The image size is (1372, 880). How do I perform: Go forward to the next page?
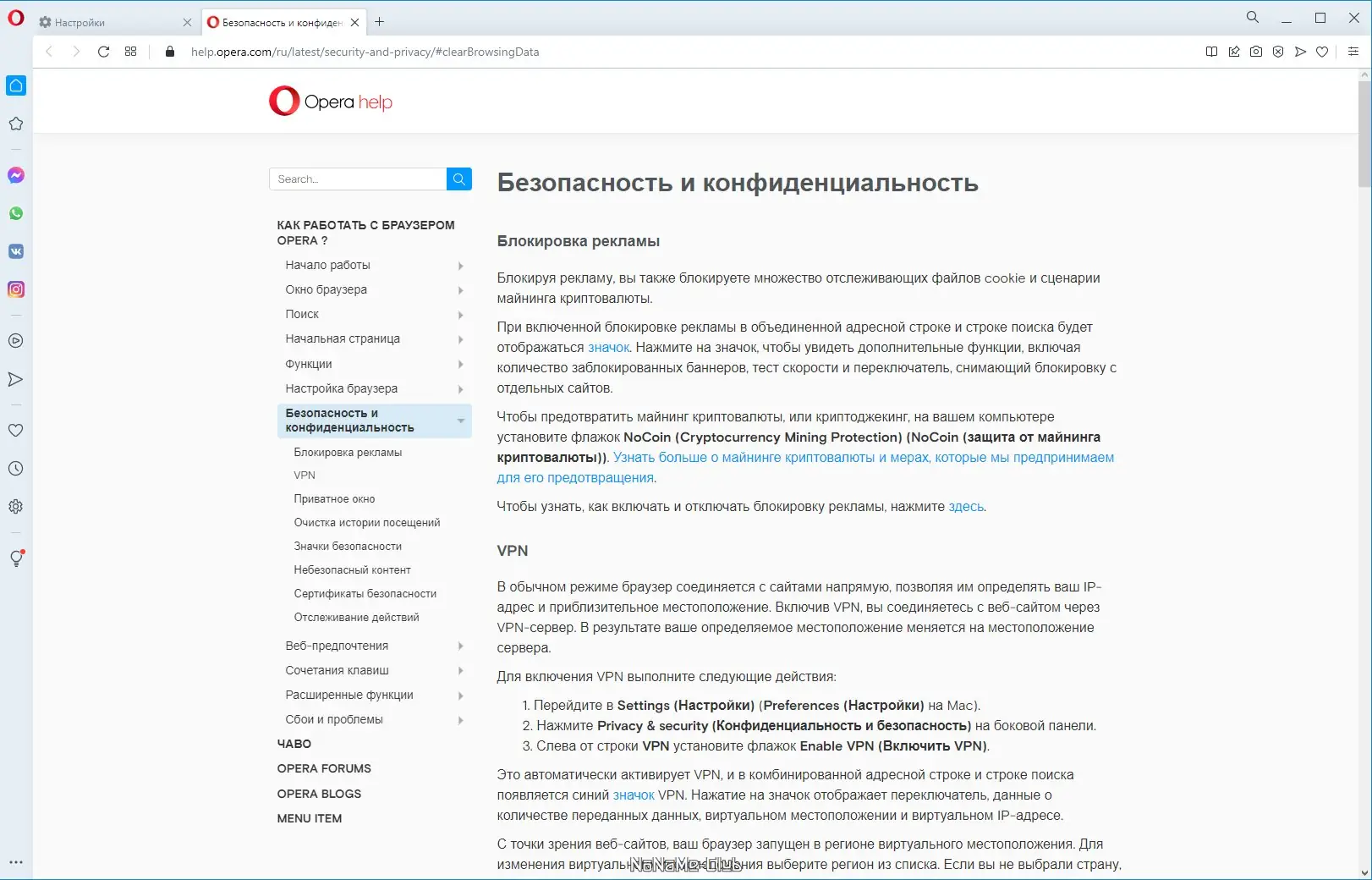click(76, 52)
